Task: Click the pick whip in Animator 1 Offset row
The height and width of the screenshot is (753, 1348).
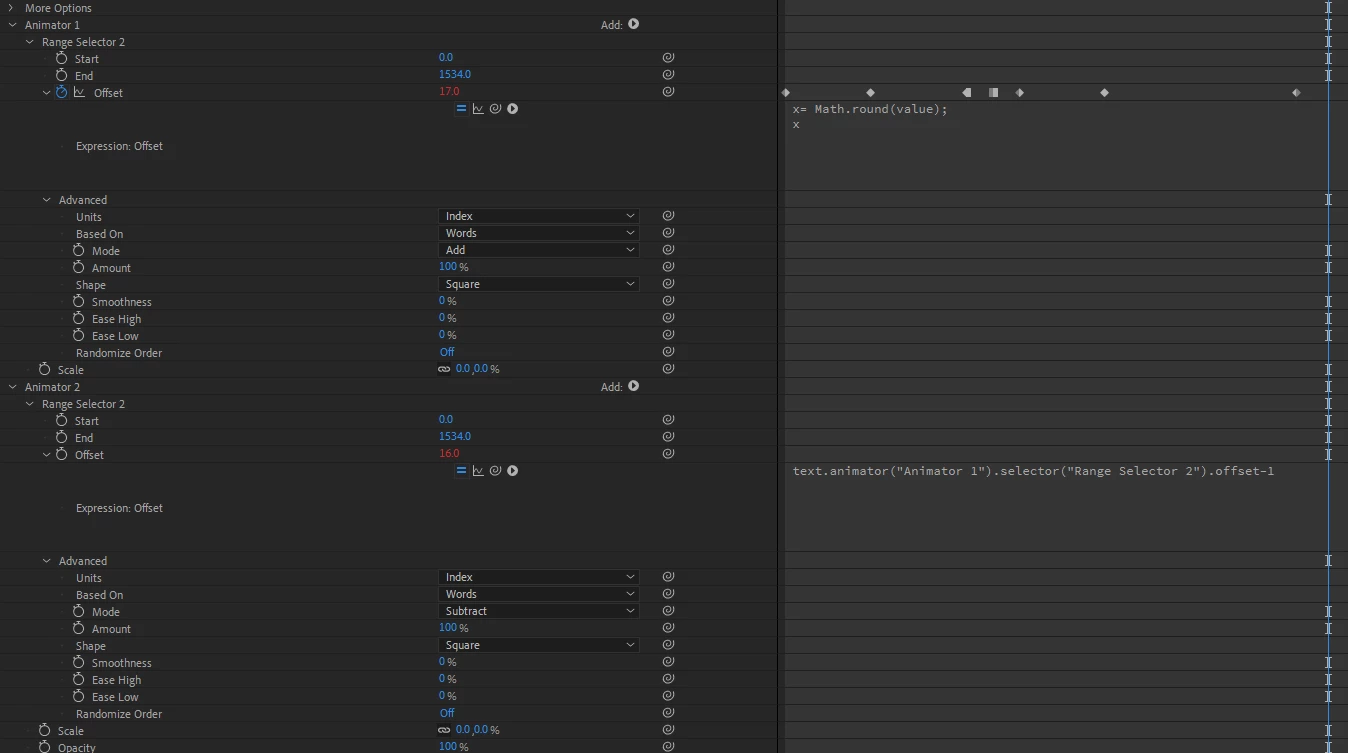Action: pyautogui.click(x=668, y=92)
